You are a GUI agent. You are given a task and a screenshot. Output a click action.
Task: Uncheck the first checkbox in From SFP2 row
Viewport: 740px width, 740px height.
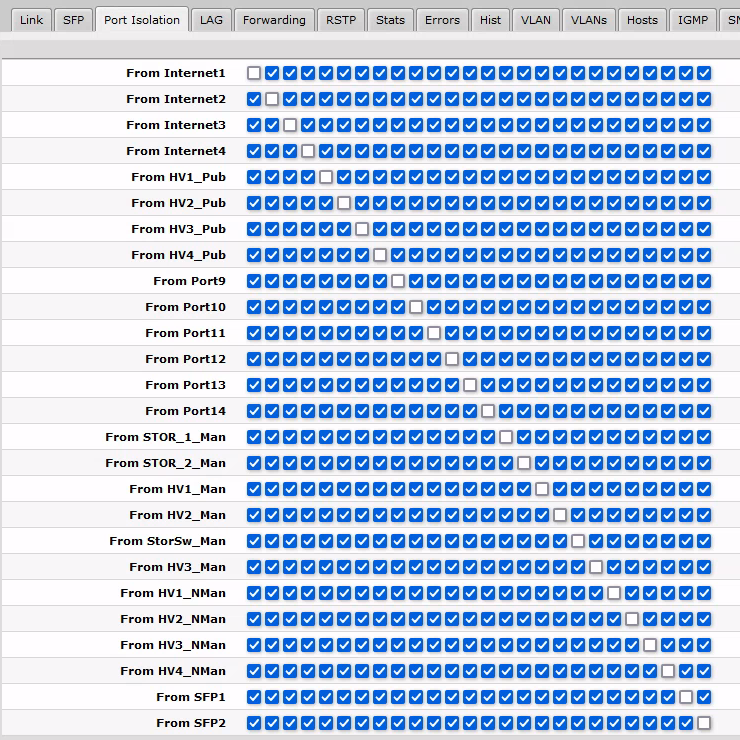[254, 723]
